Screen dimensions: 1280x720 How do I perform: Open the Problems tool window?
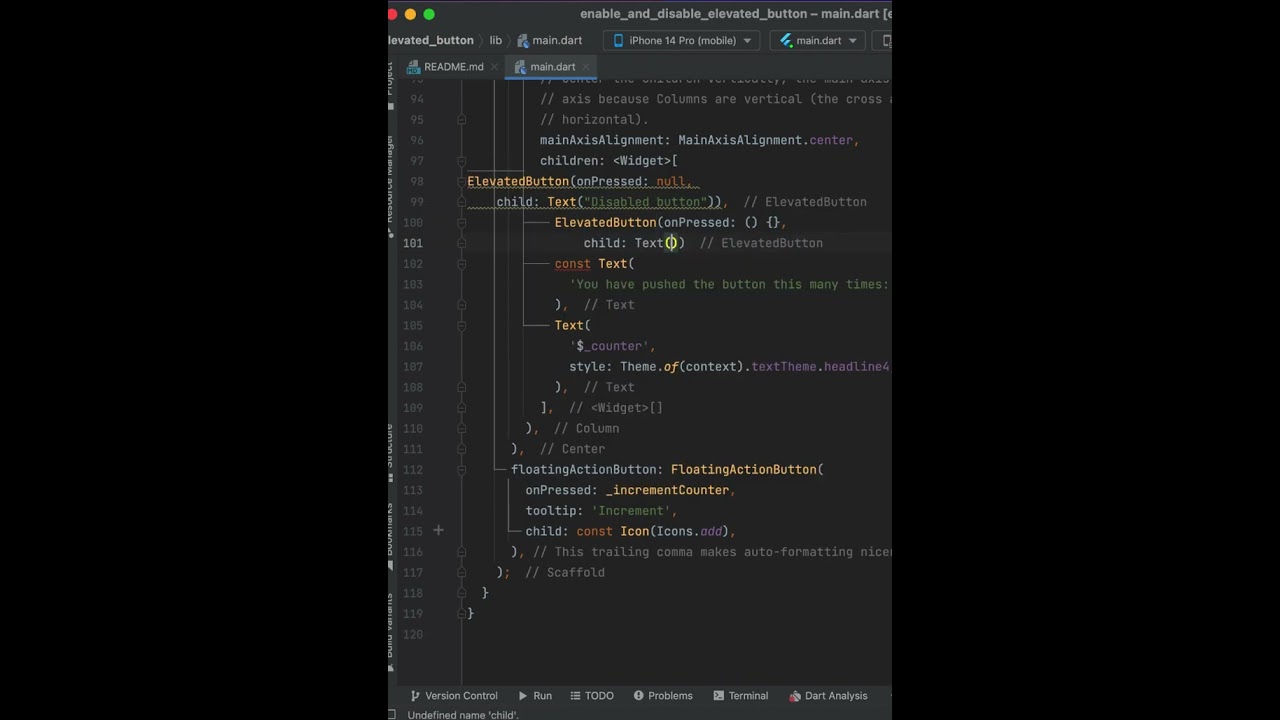661,696
